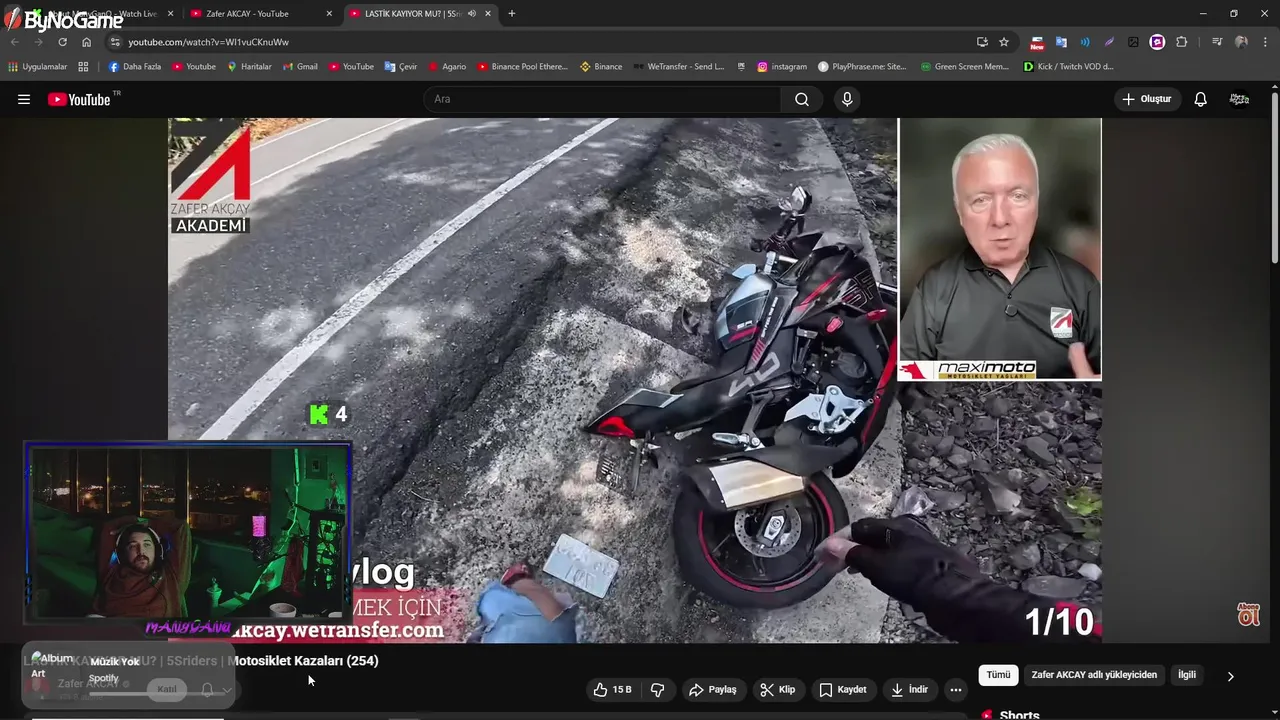Viewport: 1280px width, 720px height.
Task: Click the Katıl join button
Action: pyautogui.click(x=167, y=690)
